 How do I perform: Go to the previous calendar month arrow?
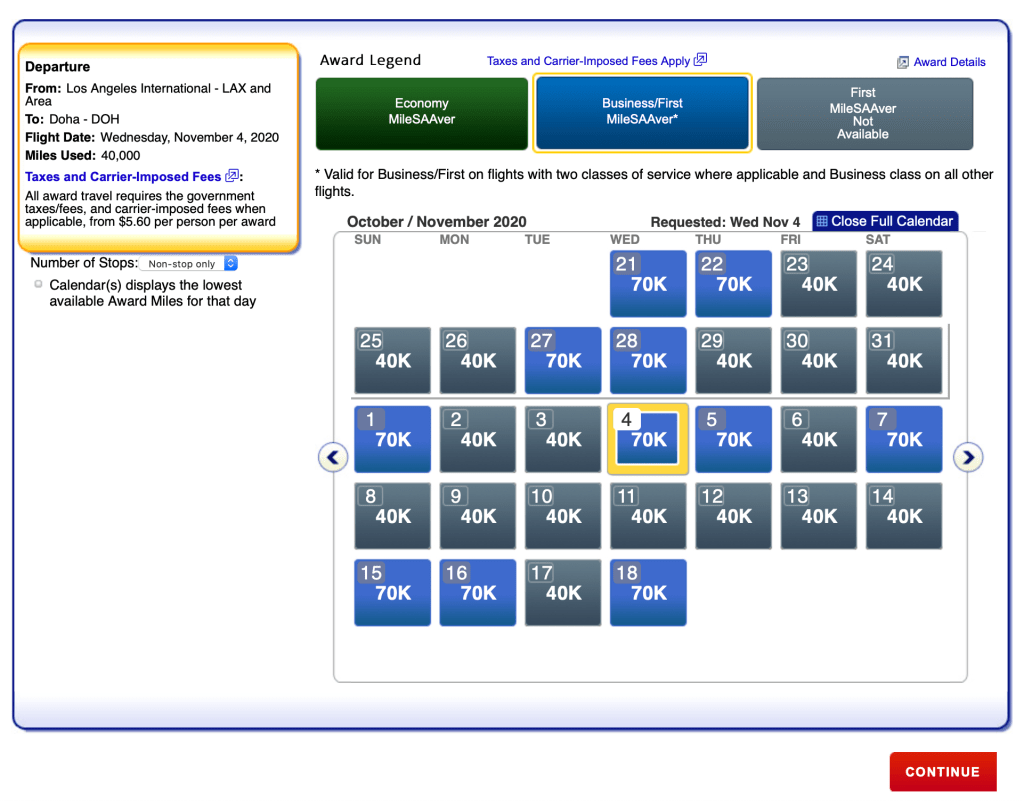tap(333, 458)
